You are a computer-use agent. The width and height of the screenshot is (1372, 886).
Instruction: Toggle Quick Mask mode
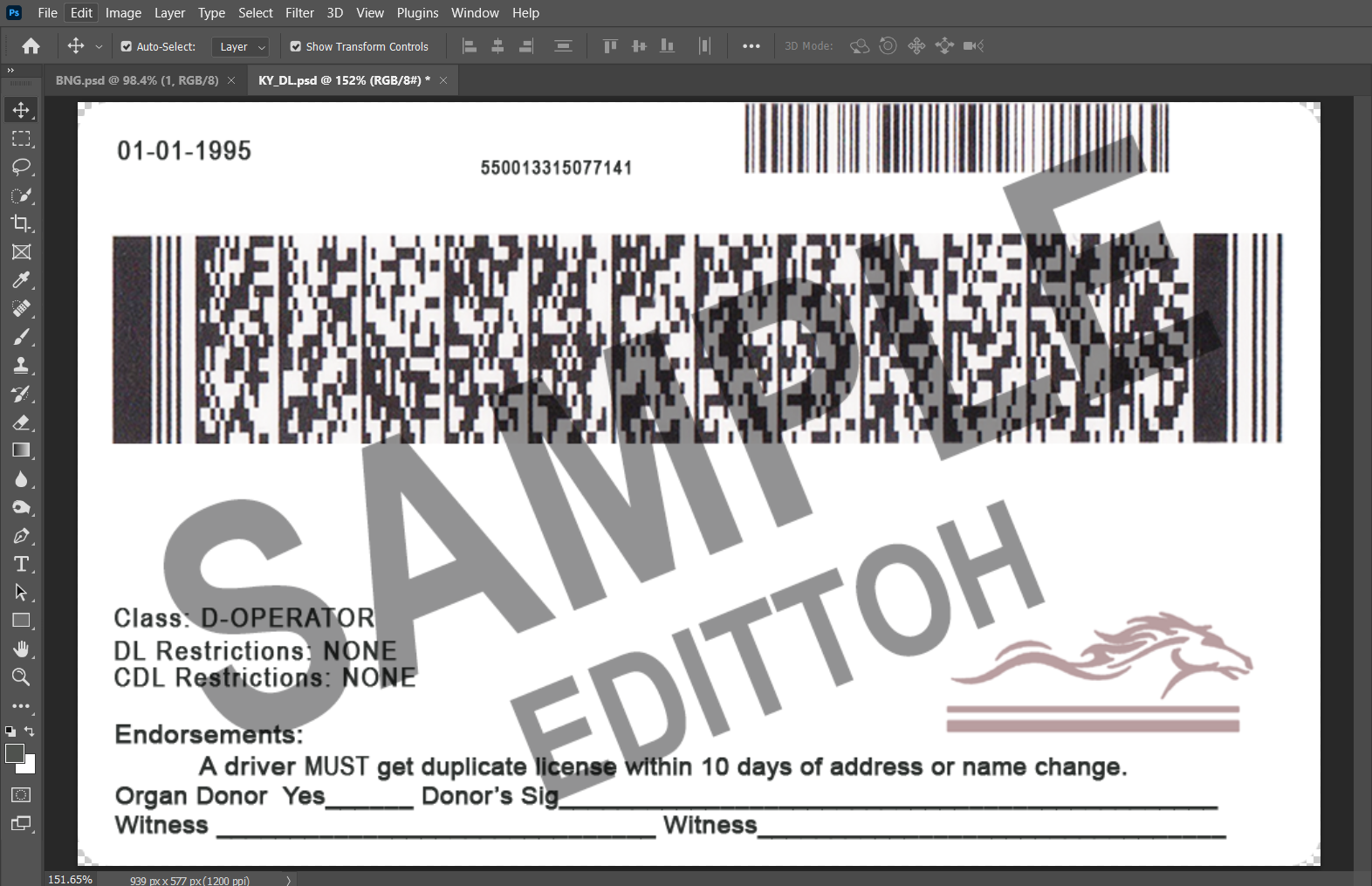pos(21,795)
